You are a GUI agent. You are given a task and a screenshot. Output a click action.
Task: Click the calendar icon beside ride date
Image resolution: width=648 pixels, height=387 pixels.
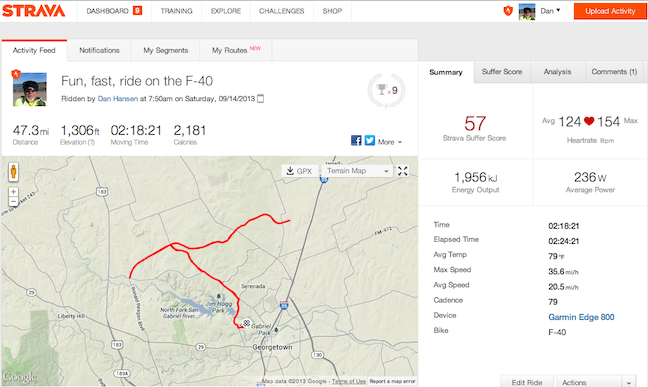pos(260,99)
